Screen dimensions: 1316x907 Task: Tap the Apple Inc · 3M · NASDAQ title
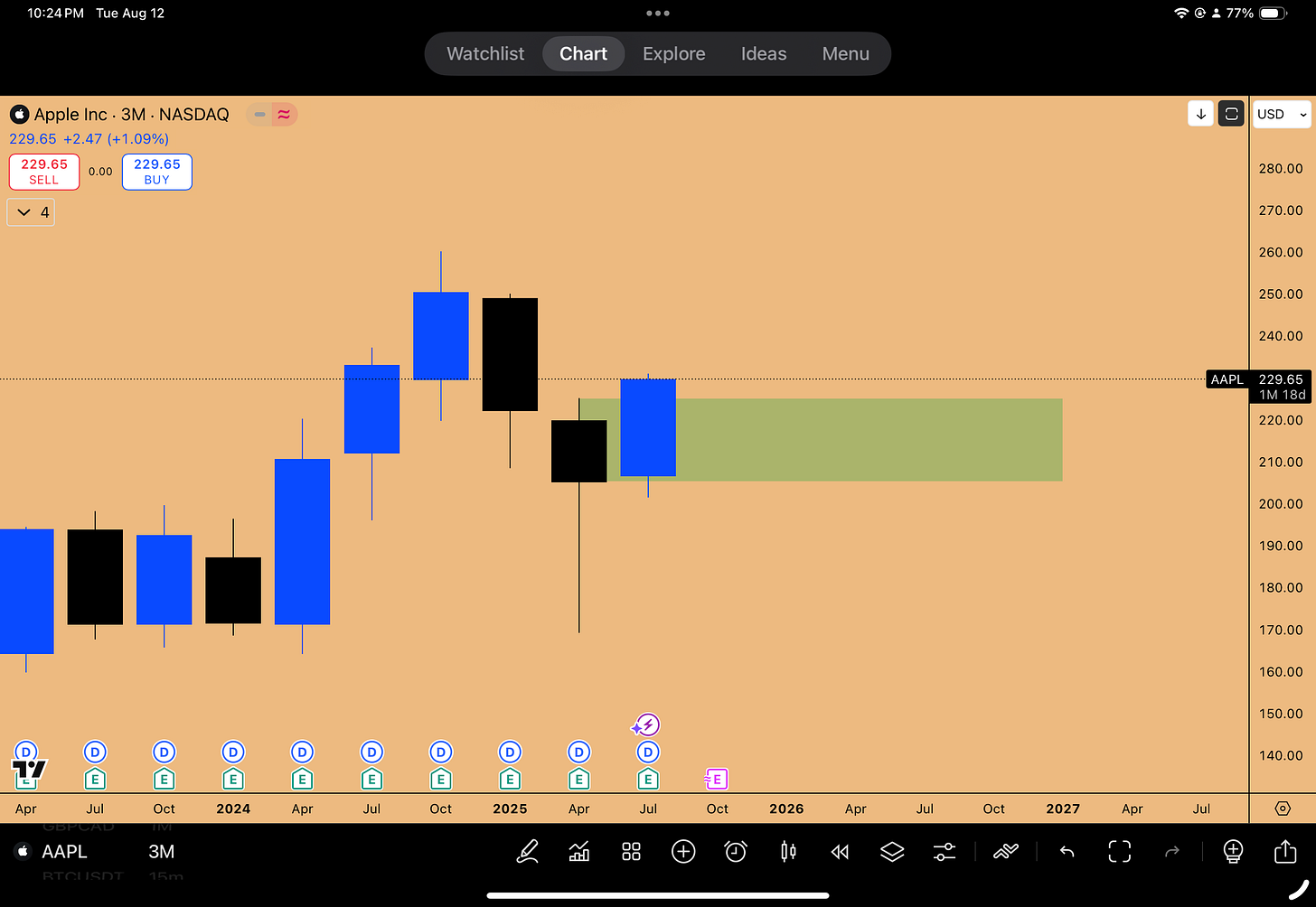(x=131, y=115)
